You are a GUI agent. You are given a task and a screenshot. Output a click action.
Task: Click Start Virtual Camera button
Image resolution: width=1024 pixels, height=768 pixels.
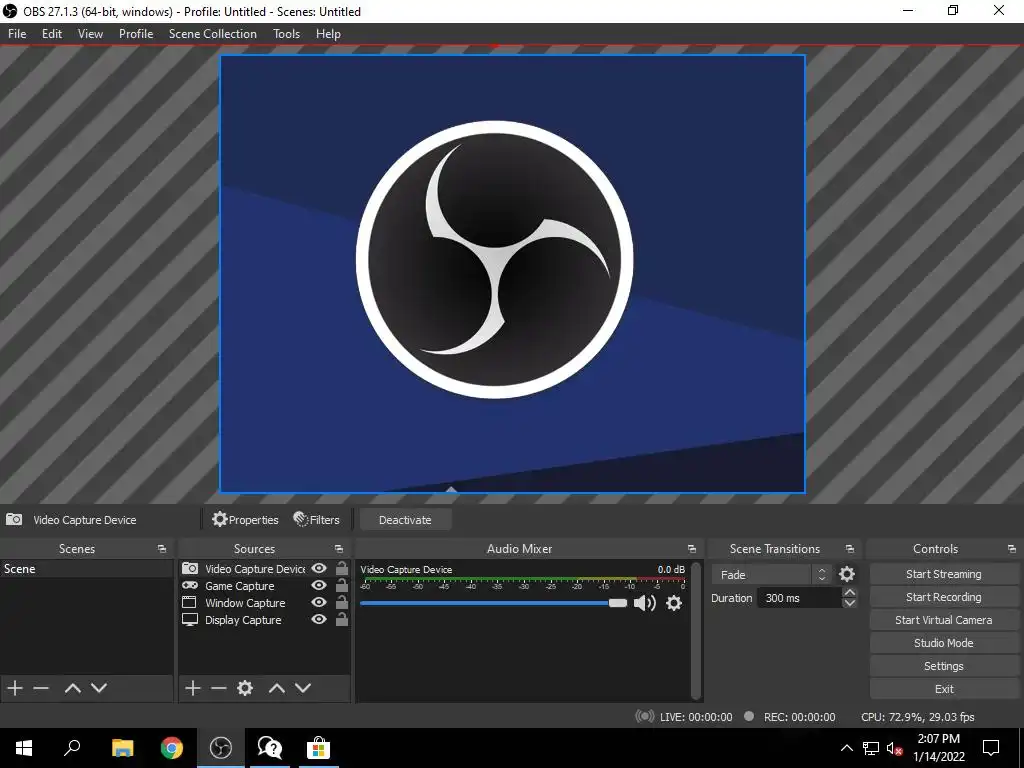[944, 620]
